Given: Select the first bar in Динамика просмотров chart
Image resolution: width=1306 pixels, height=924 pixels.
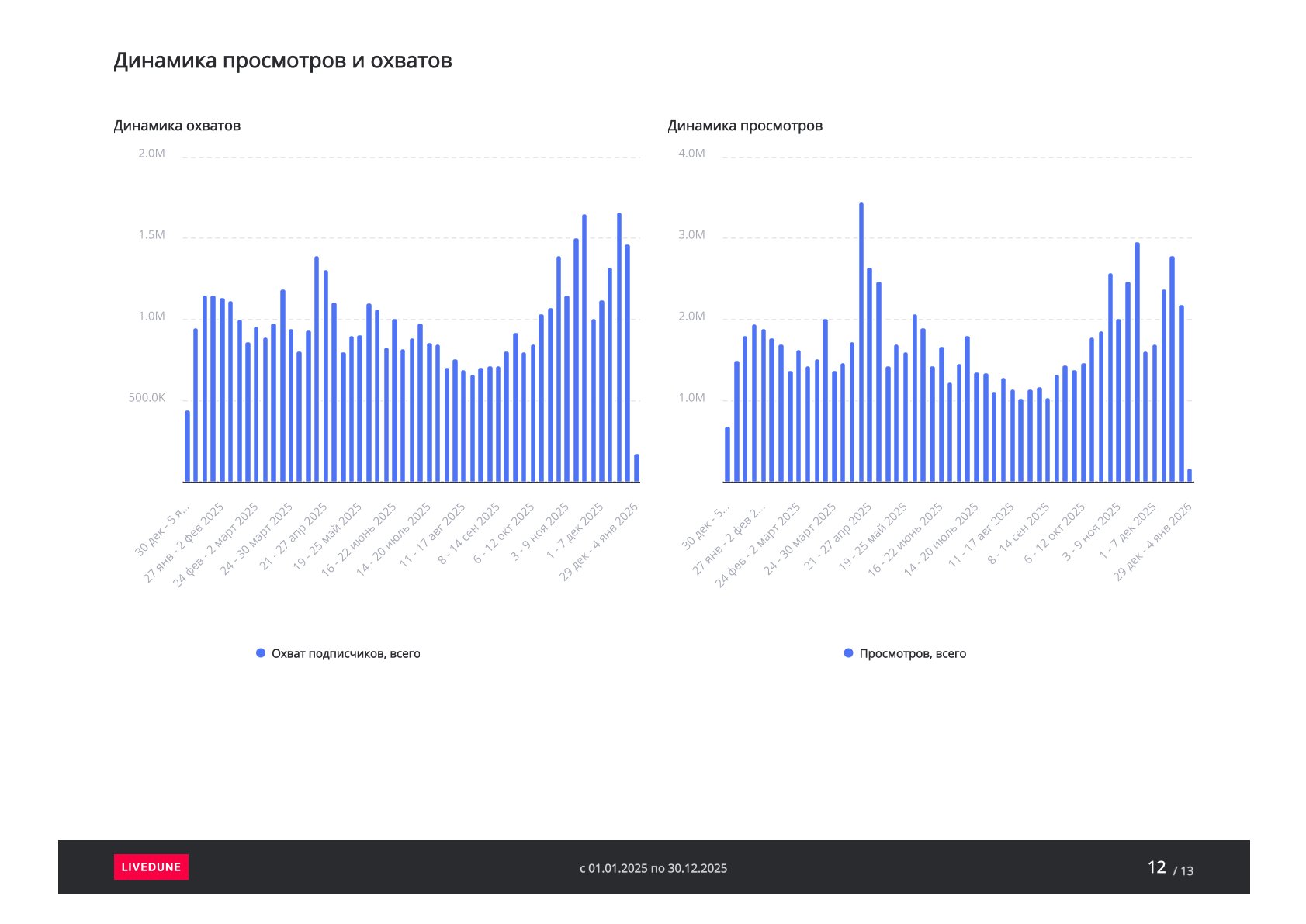Looking at the screenshot, I should (x=727, y=454).
